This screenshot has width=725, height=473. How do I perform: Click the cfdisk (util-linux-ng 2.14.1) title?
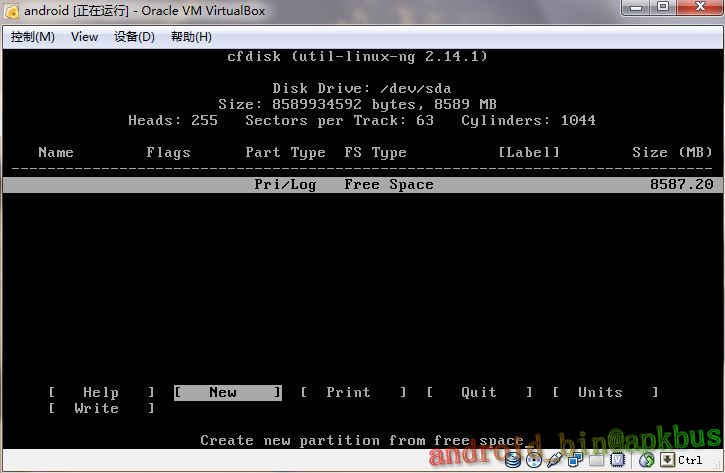click(357, 56)
